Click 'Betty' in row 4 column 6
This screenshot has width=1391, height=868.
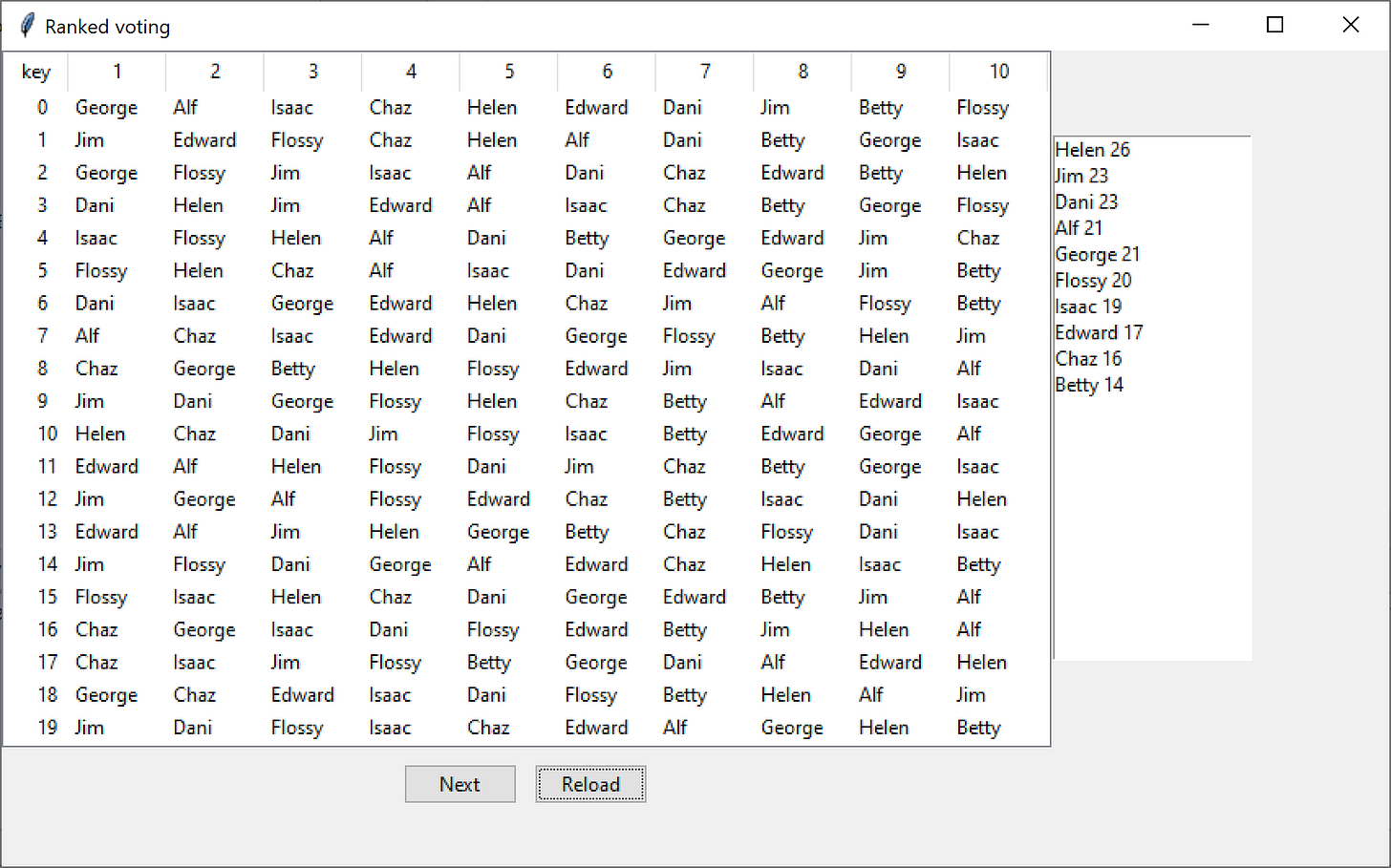click(x=587, y=239)
